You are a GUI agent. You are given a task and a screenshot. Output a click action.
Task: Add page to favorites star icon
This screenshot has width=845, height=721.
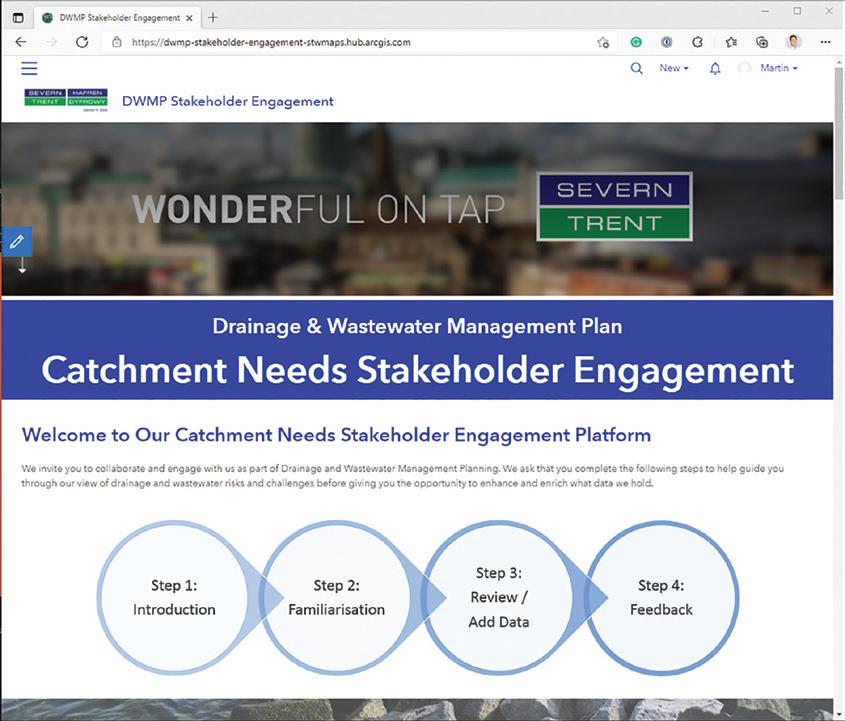pos(603,42)
